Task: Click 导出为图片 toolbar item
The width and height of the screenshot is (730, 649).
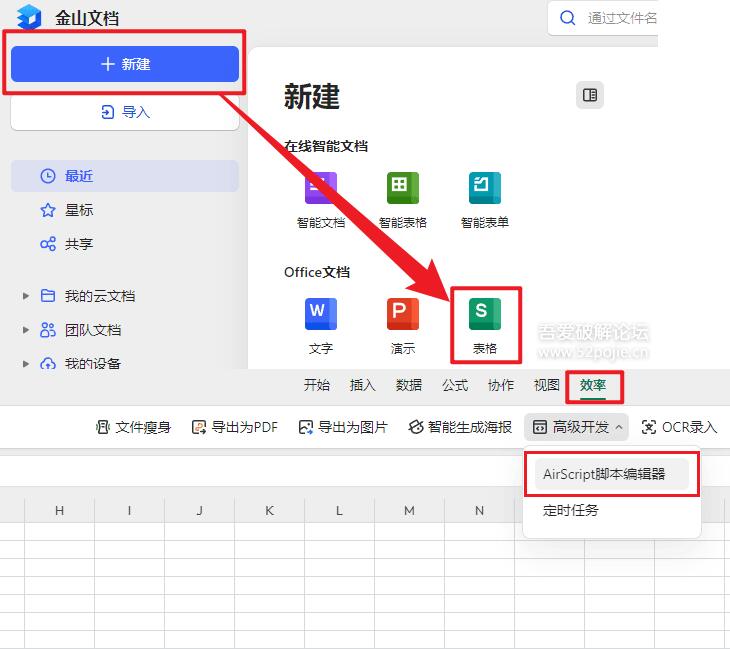Action: point(343,427)
